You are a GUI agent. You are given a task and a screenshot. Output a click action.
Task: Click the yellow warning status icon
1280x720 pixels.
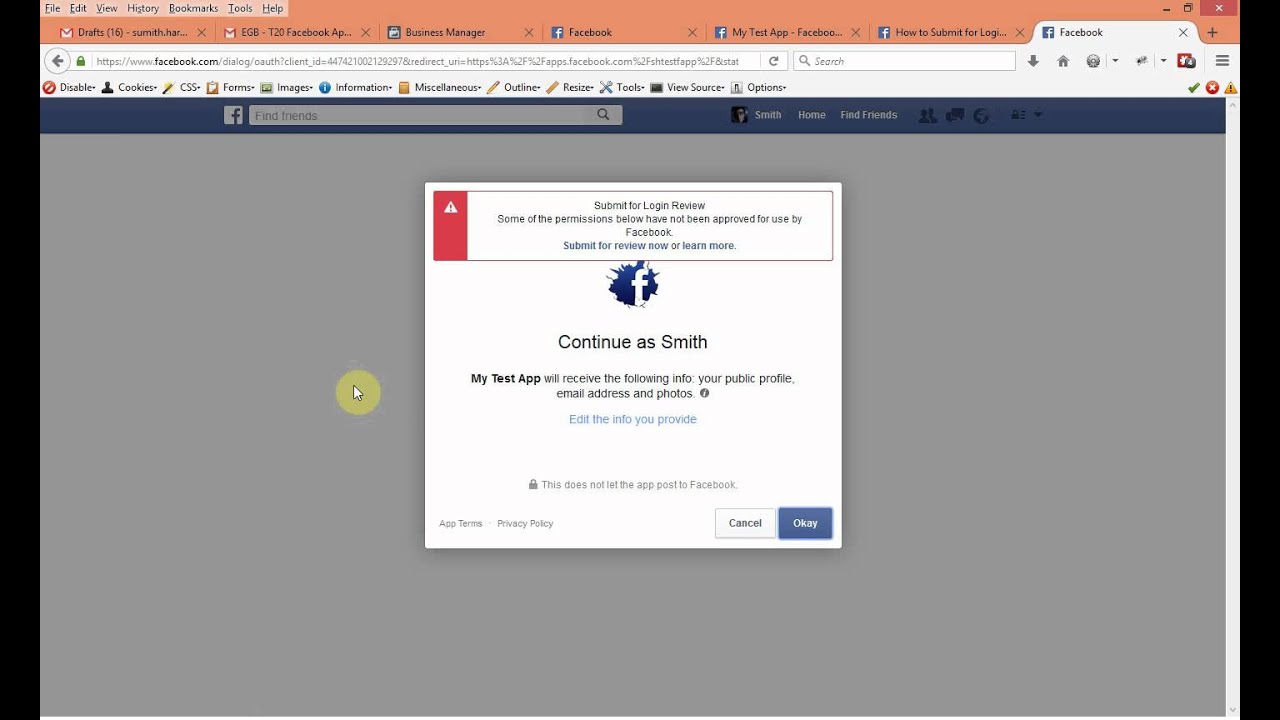coord(1230,87)
